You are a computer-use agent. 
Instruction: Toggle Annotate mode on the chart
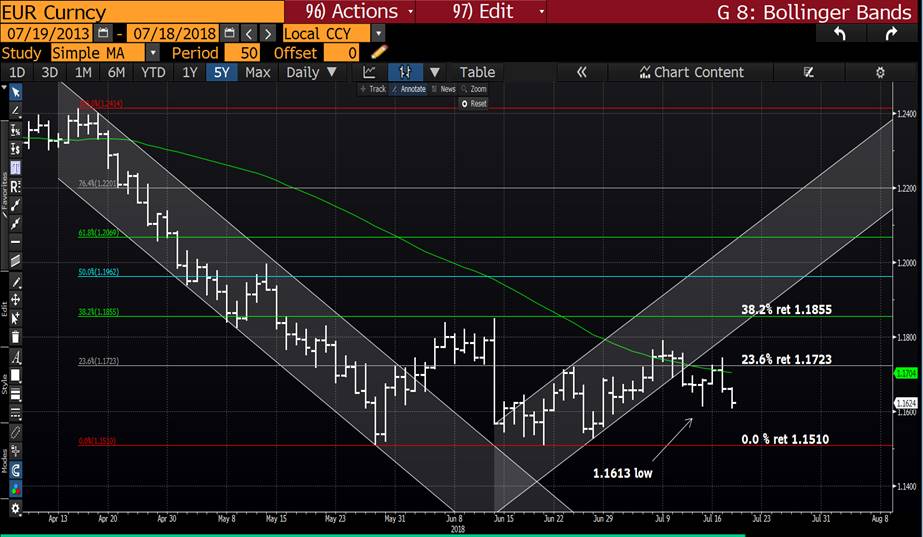point(408,89)
